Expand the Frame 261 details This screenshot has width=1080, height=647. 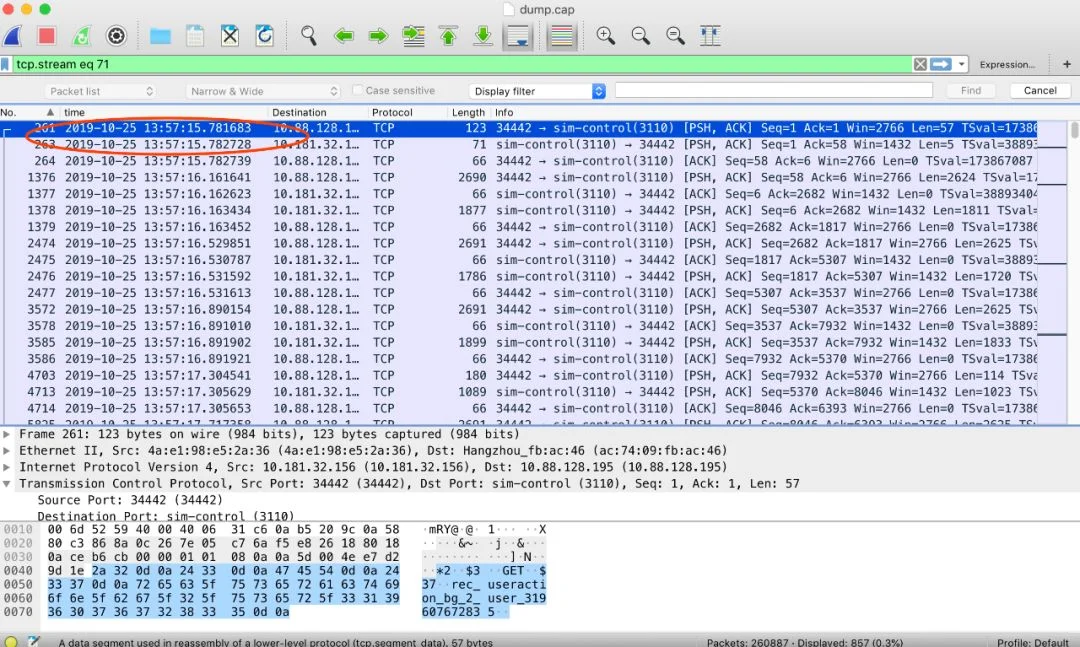click(6, 434)
